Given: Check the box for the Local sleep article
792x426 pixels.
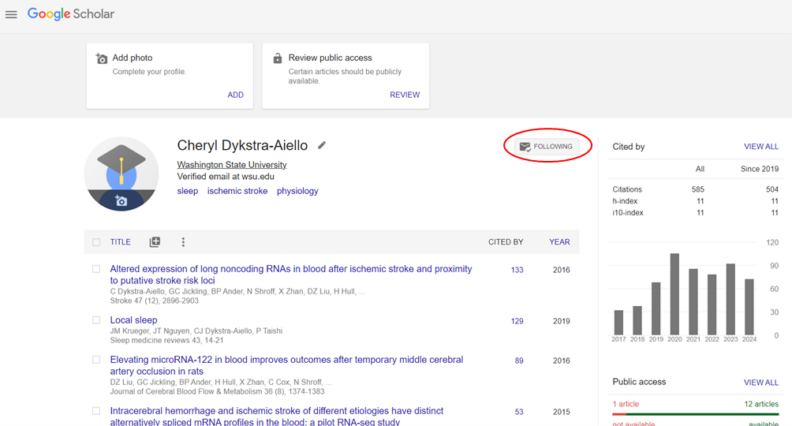Looking at the screenshot, I should coord(96,320).
